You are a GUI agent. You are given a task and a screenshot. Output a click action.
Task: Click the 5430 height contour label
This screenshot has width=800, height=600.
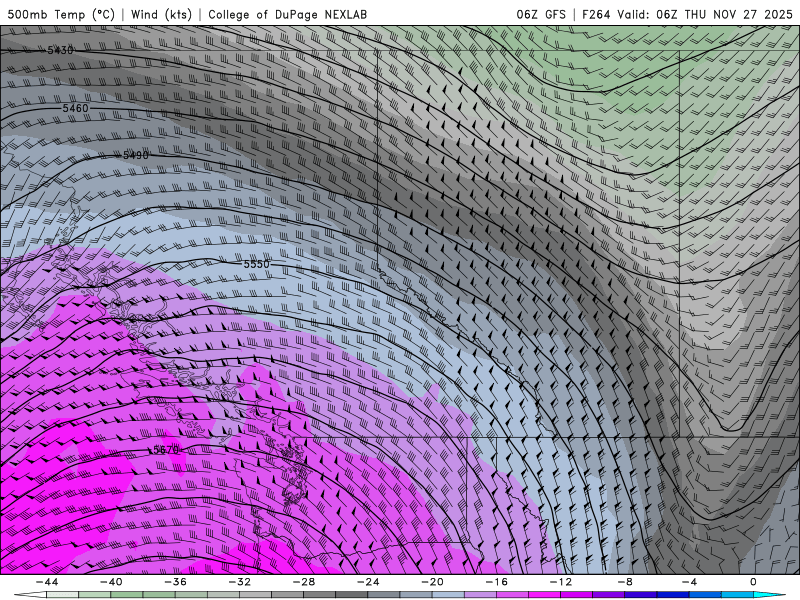coord(60,50)
